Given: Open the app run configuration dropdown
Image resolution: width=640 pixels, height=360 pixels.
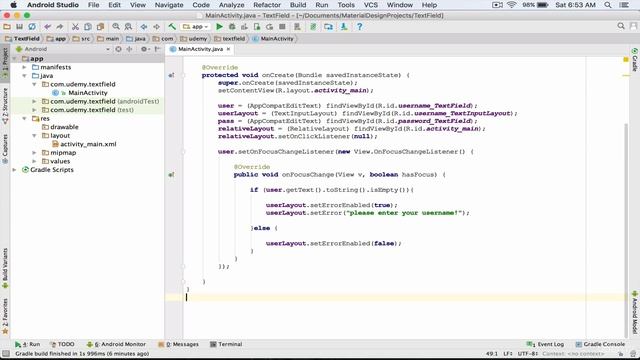Looking at the screenshot, I should point(196,27).
